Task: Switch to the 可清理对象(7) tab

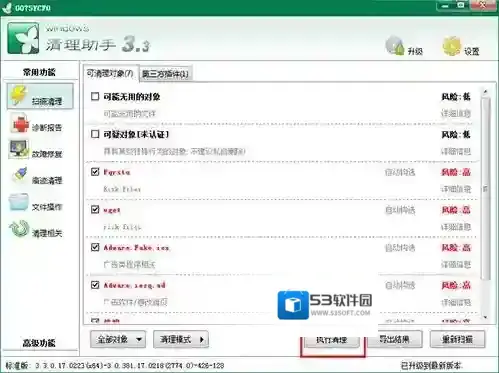Action: tap(110, 73)
